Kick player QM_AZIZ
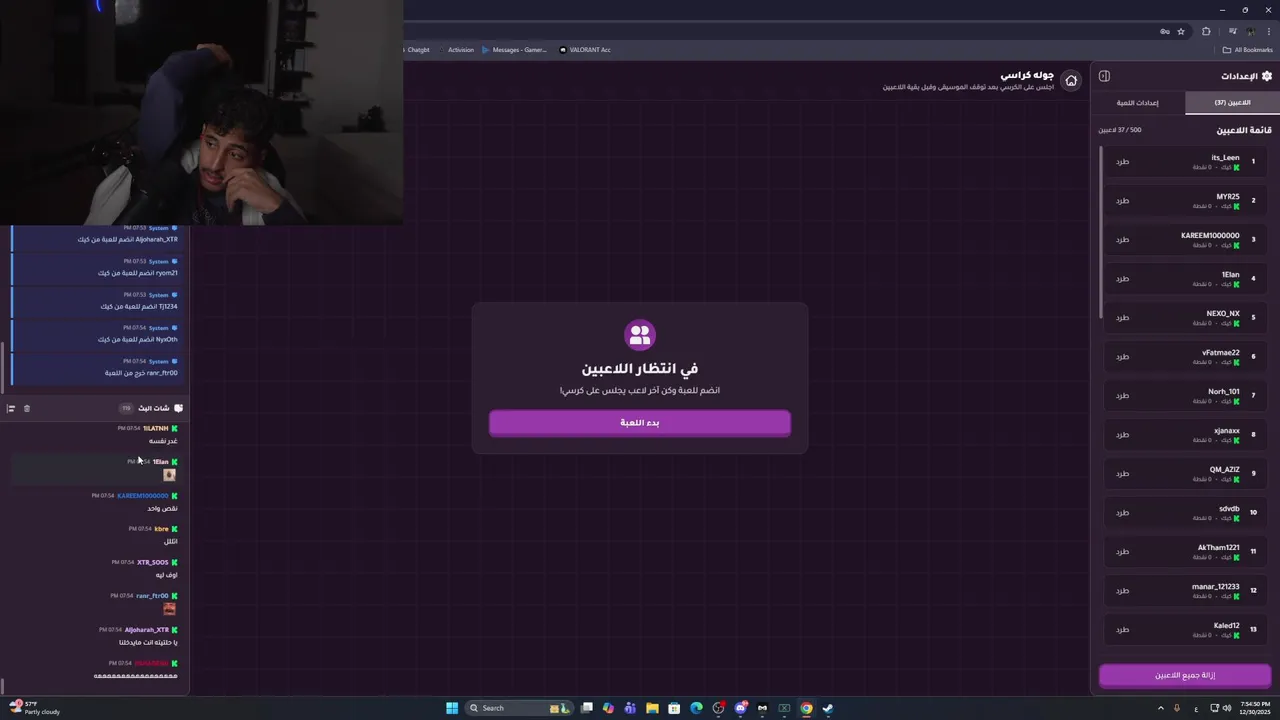1280x720 pixels. (1122, 474)
